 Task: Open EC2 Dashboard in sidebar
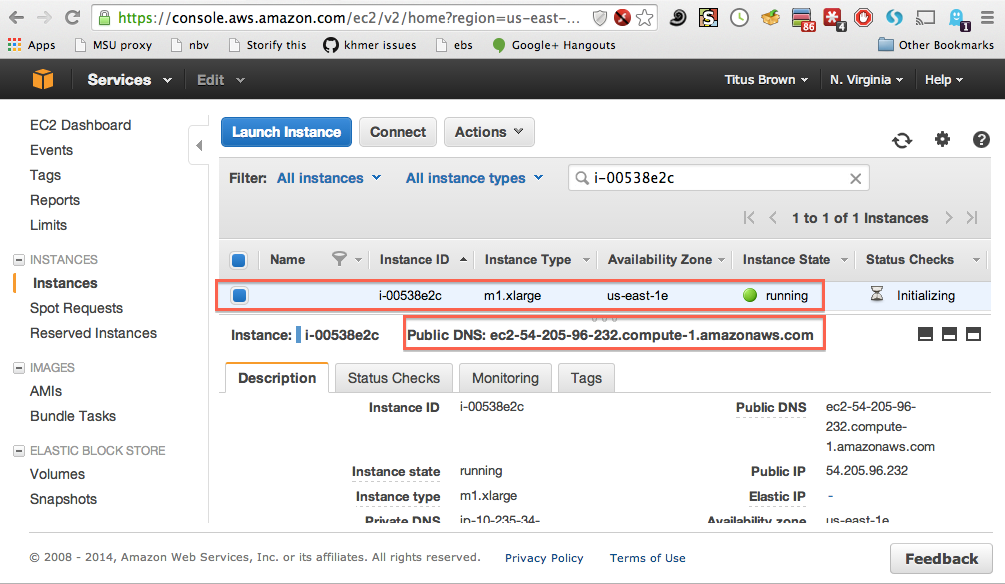tap(80, 125)
